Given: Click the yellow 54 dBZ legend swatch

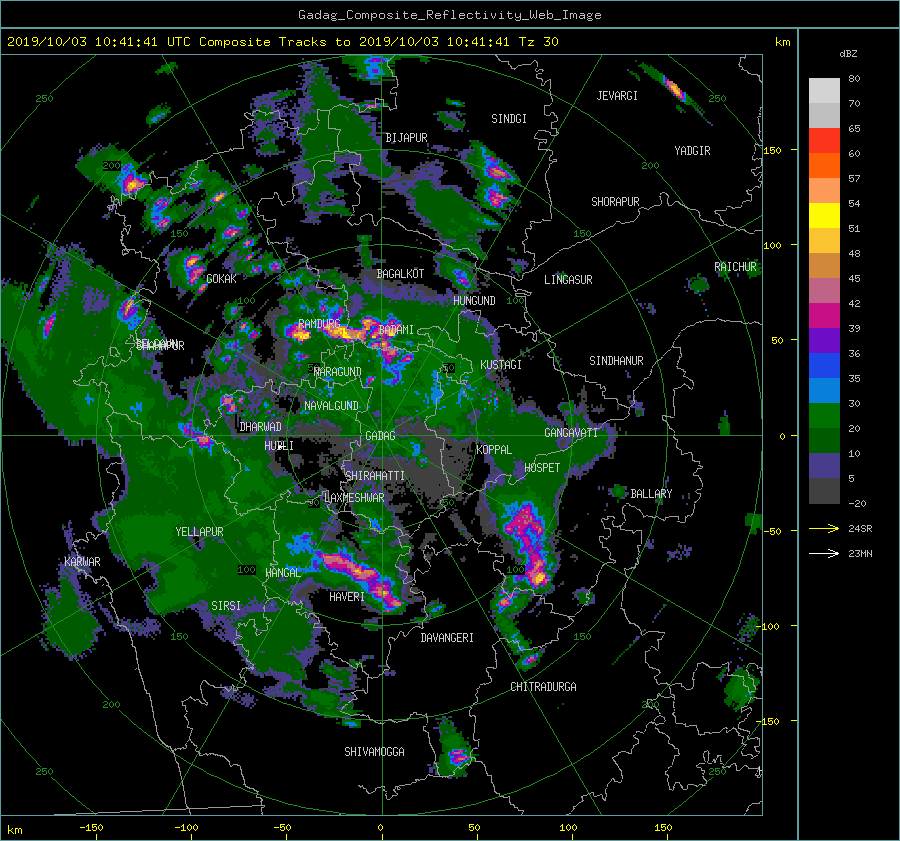Looking at the screenshot, I should pos(824,215).
